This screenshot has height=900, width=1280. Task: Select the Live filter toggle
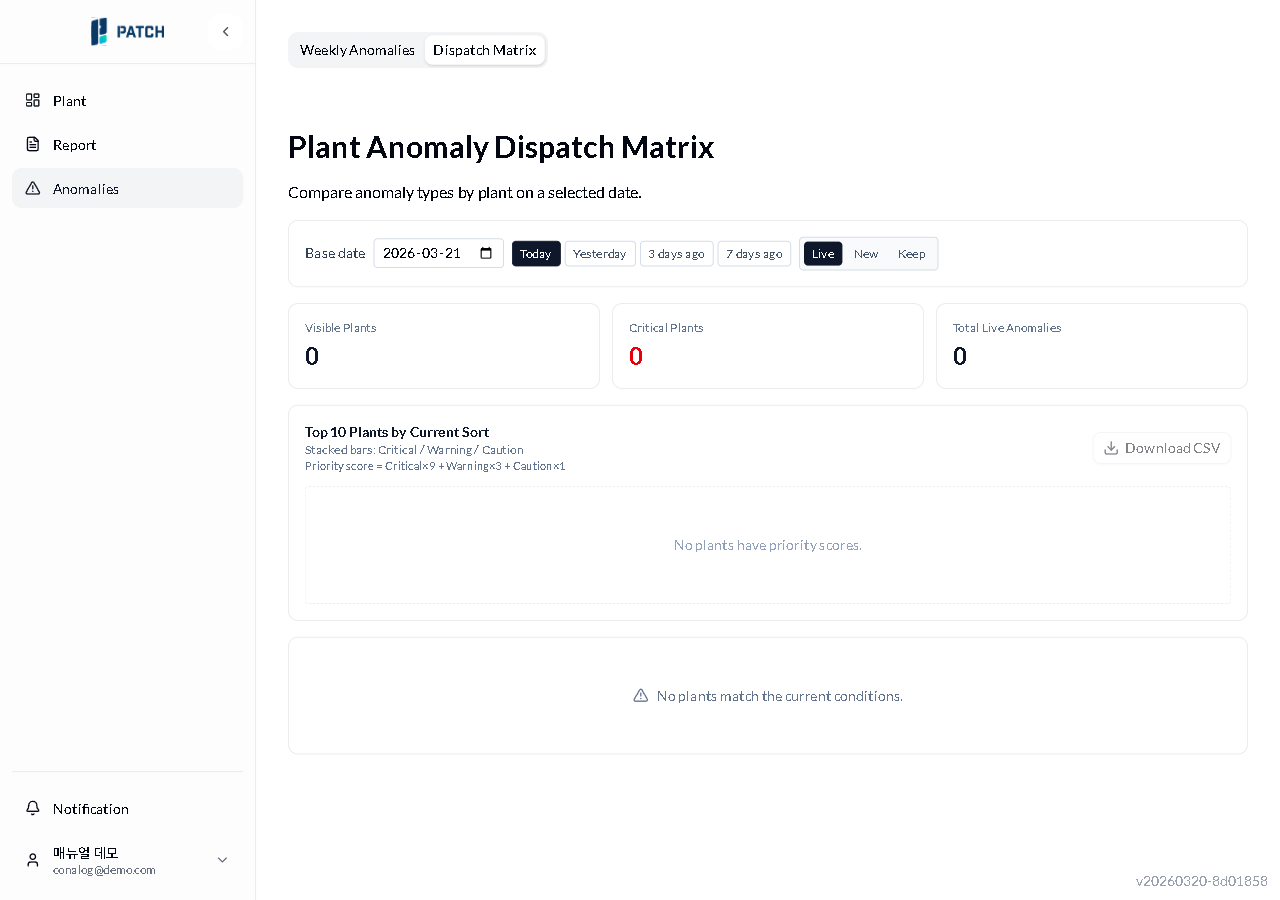(x=823, y=254)
